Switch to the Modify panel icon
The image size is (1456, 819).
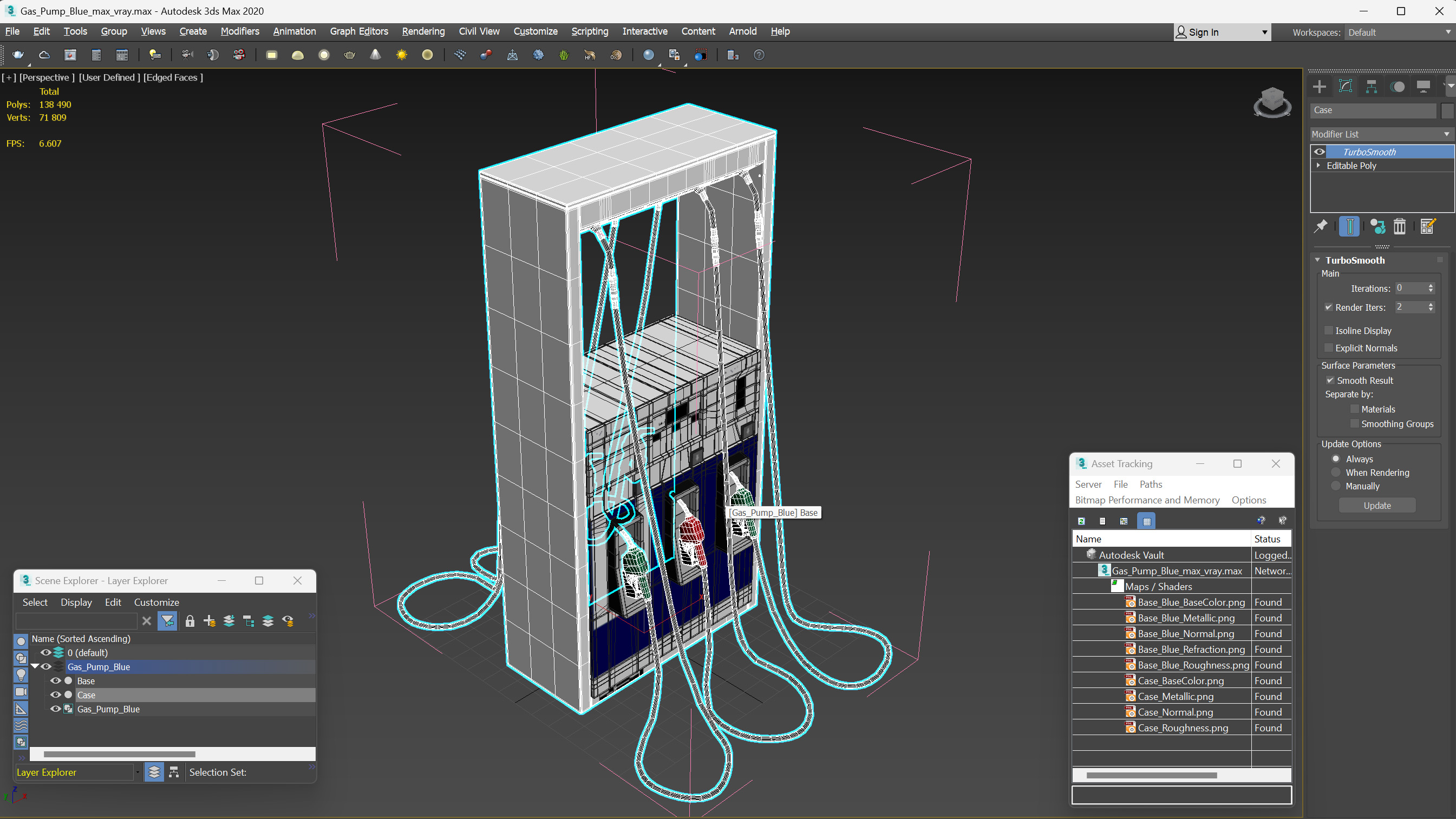(1345, 87)
